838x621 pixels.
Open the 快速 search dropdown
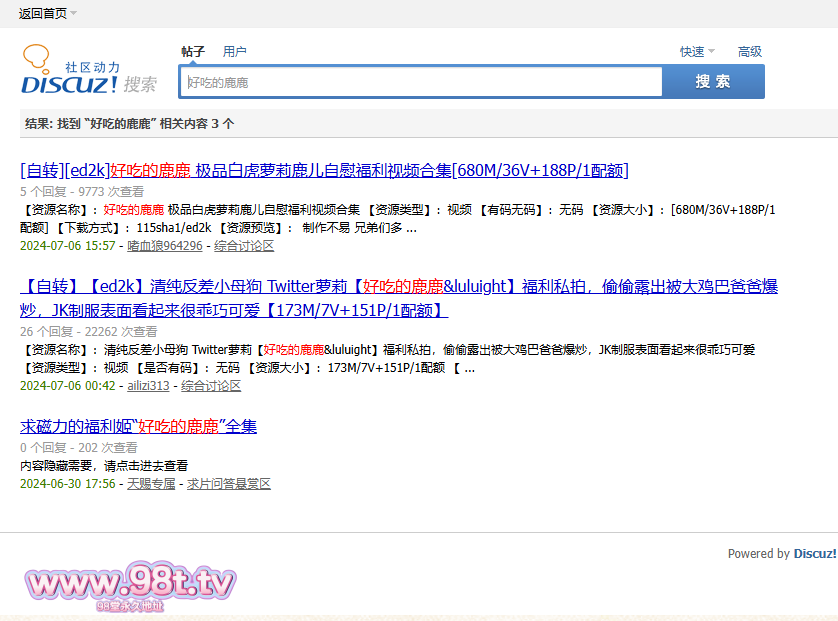pos(697,52)
